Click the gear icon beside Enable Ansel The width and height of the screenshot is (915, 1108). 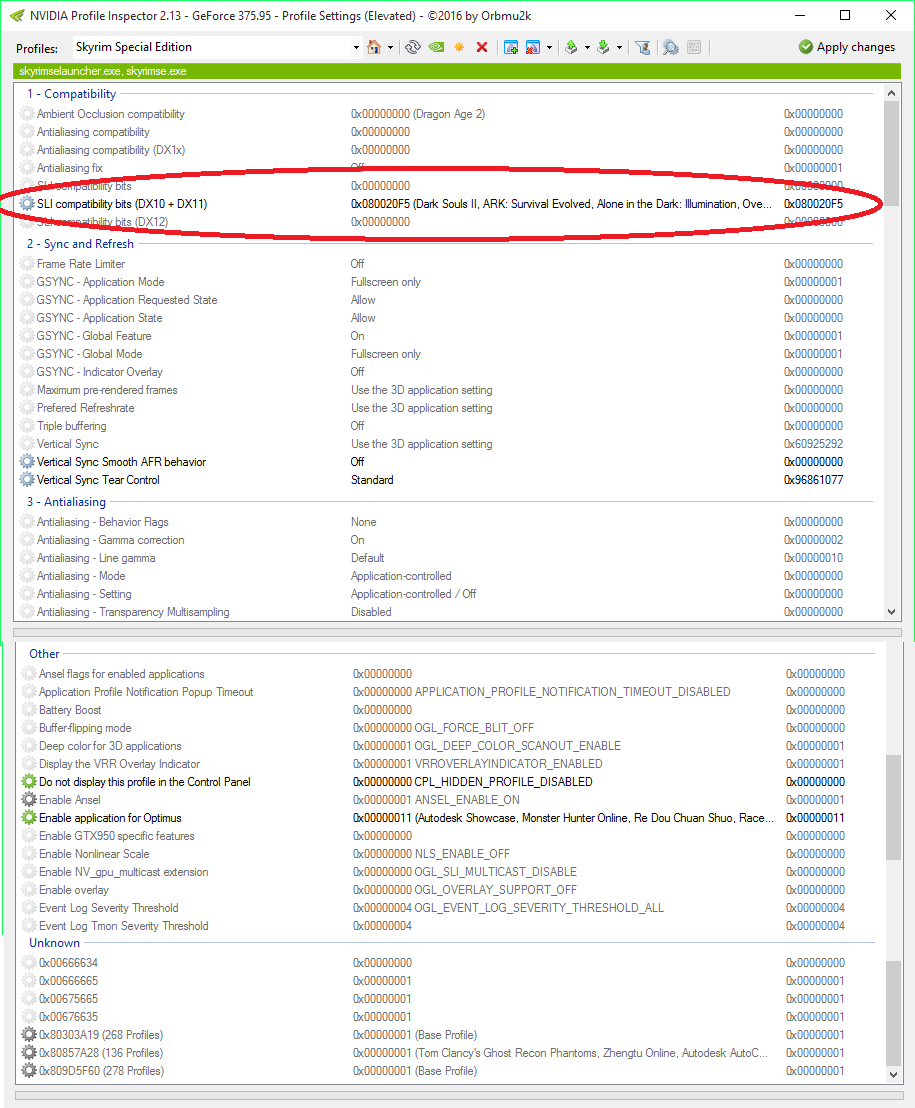pyautogui.click(x=29, y=799)
